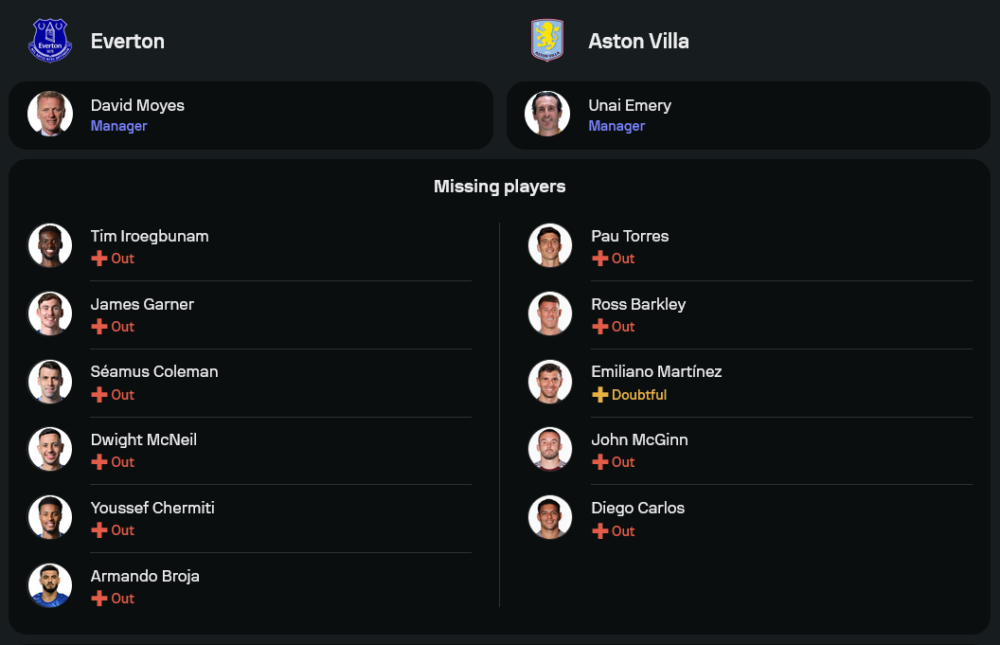Image resolution: width=1000 pixels, height=645 pixels.
Task: Click the David Moyes manager name
Action: point(137,105)
